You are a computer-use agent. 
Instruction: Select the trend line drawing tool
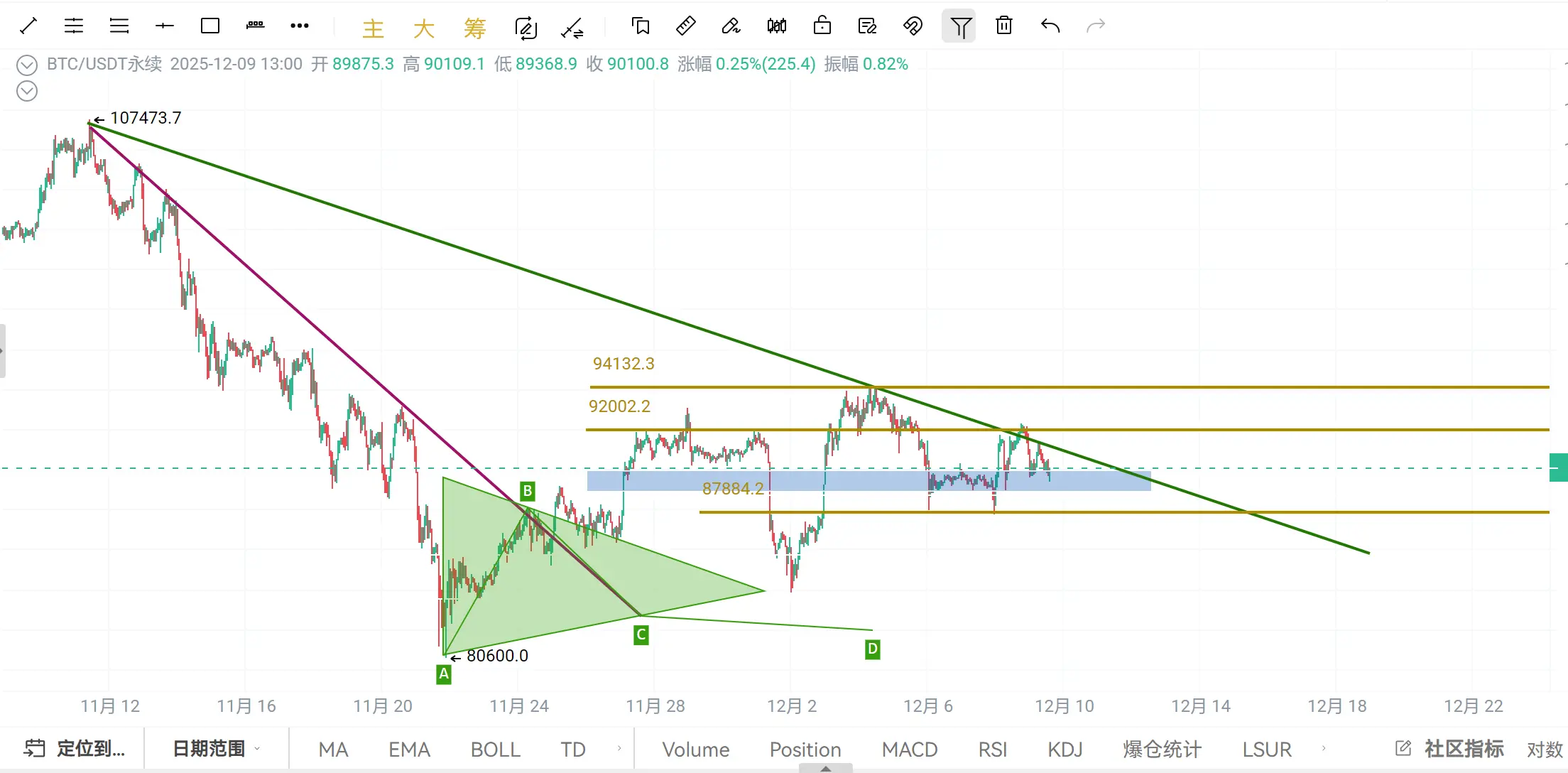(28, 26)
